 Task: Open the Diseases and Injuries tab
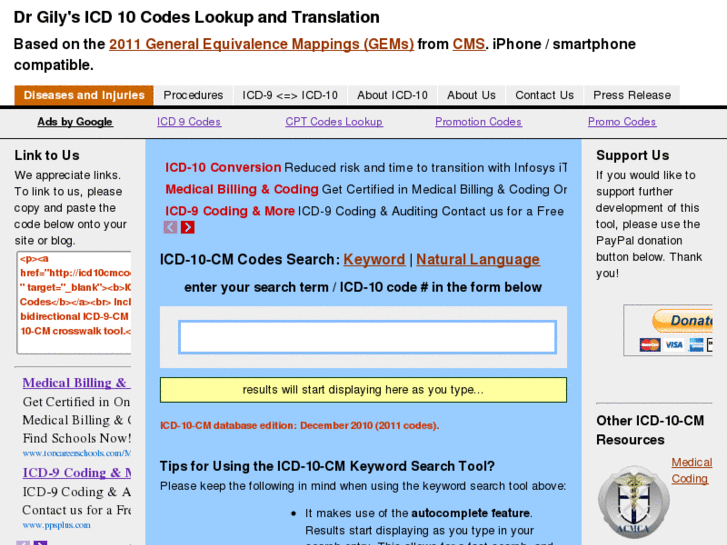click(x=84, y=95)
